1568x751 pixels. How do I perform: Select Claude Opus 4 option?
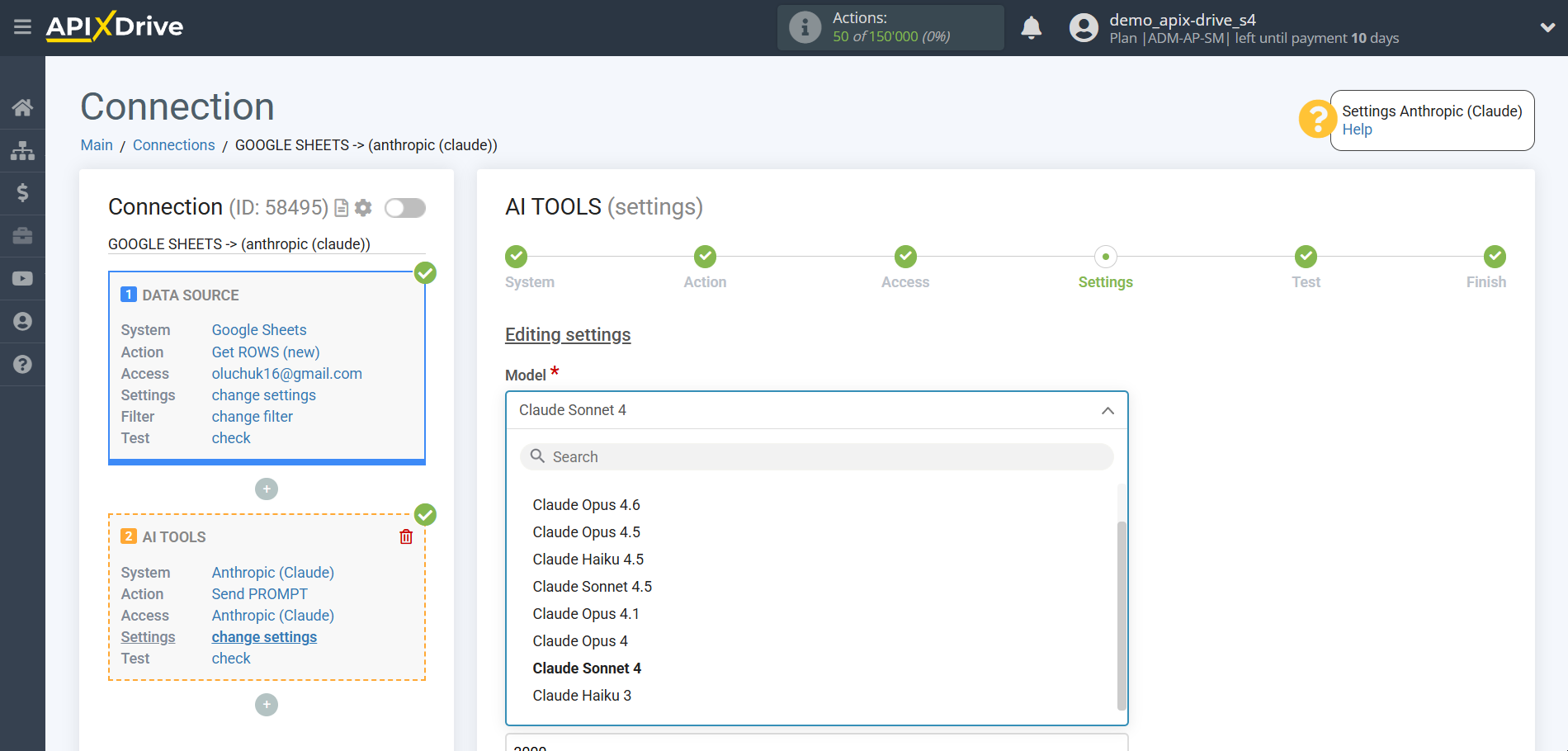pyautogui.click(x=580, y=641)
